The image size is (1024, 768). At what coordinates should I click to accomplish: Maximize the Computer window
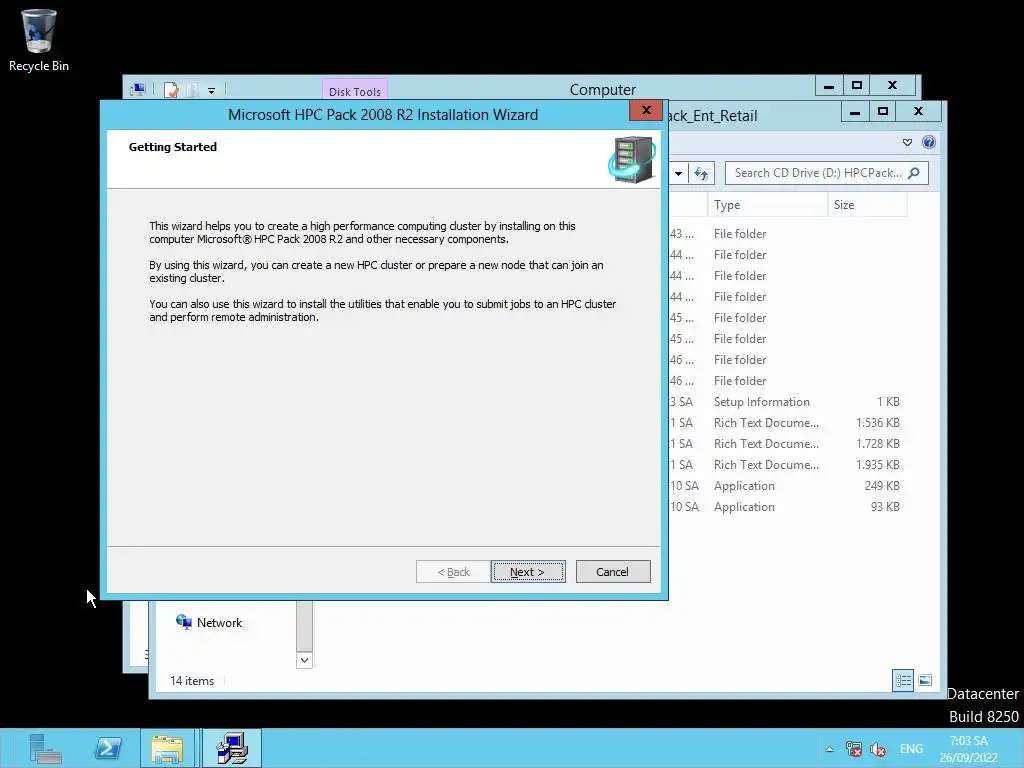(x=857, y=86)
